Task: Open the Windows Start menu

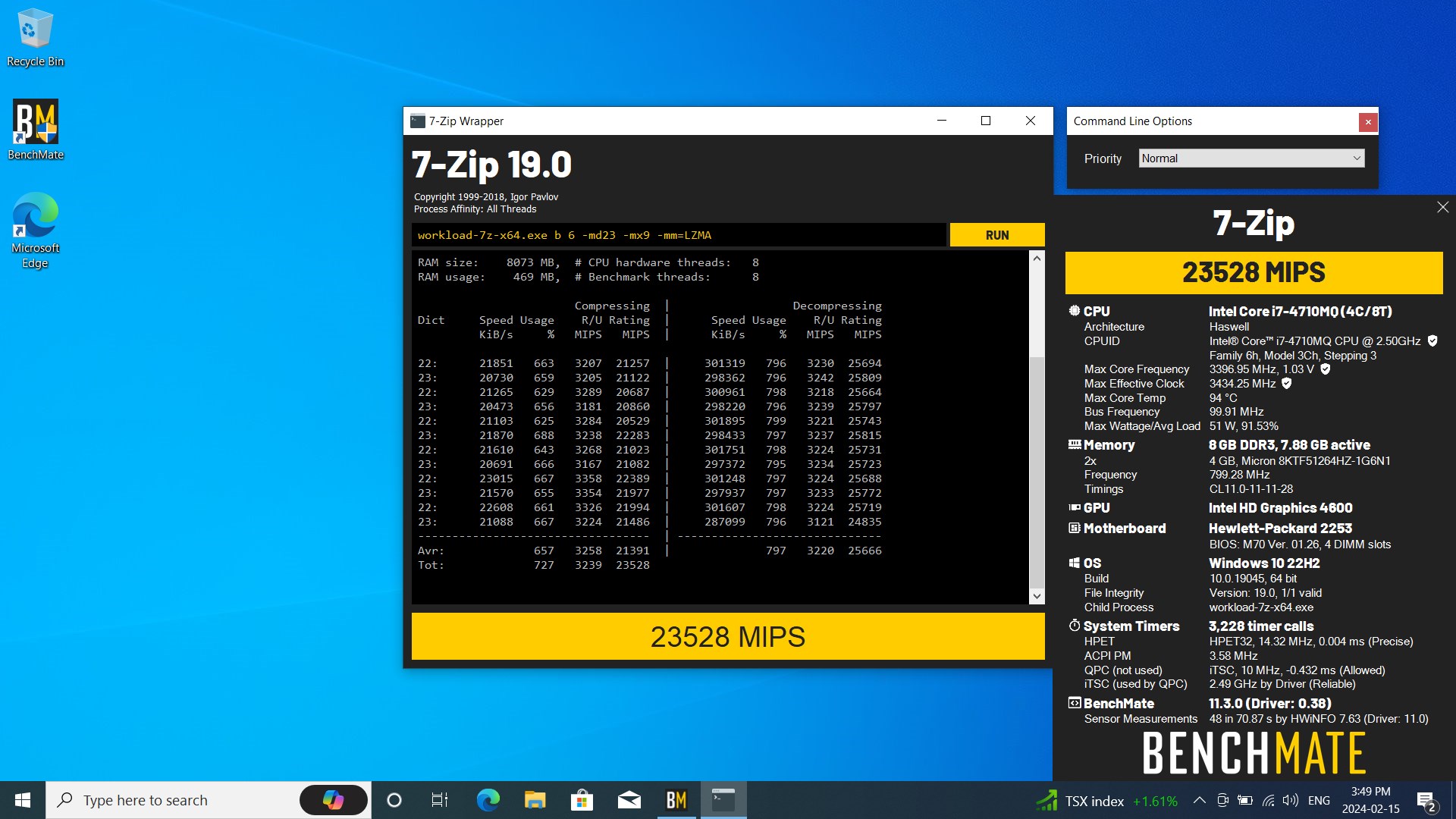Action: [x=23, y=800]
